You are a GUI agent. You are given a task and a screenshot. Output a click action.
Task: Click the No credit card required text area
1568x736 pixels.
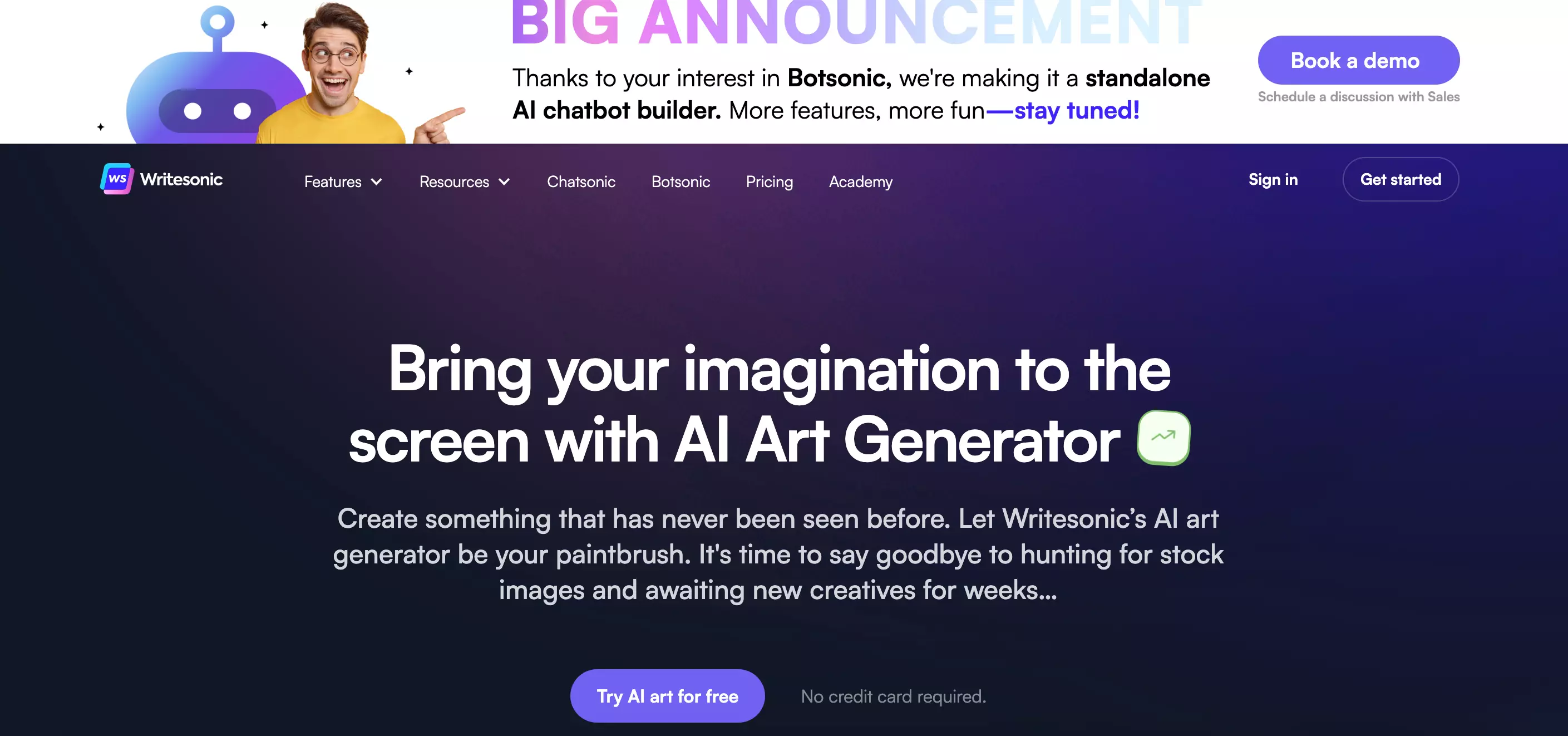click(x=892, y=696)
